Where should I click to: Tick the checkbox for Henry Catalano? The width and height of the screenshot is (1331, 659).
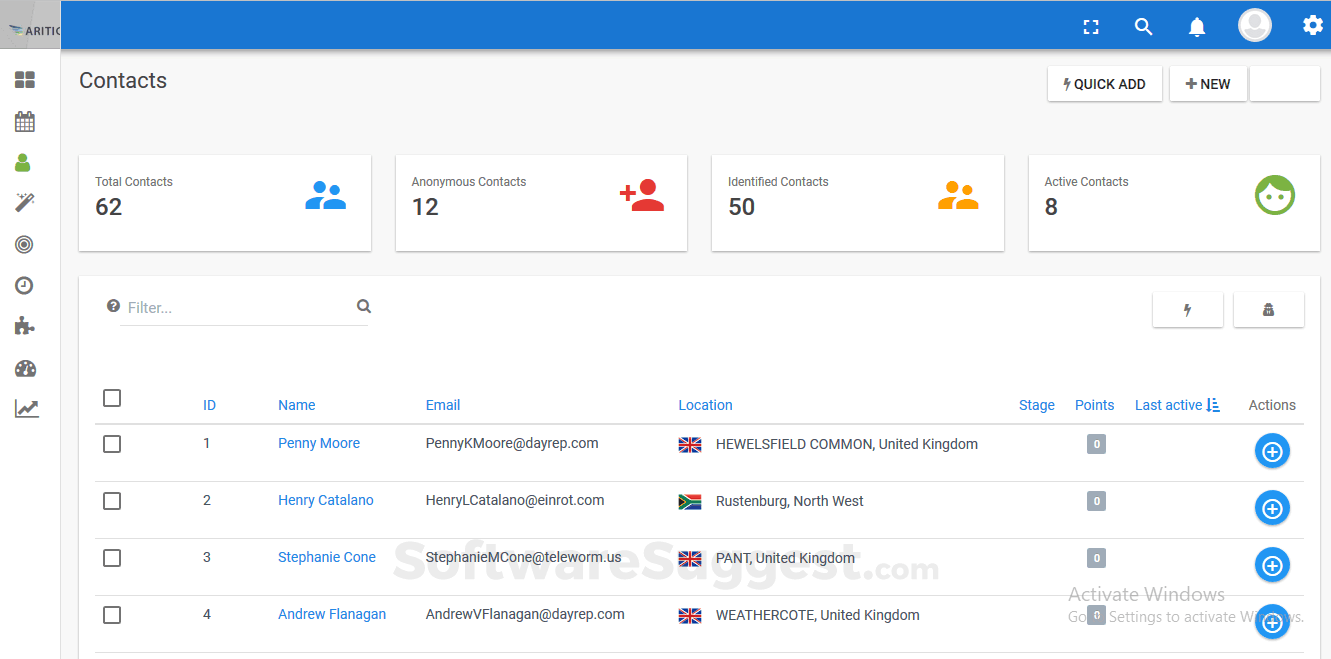pyautogui.click(x=112, y=501)
